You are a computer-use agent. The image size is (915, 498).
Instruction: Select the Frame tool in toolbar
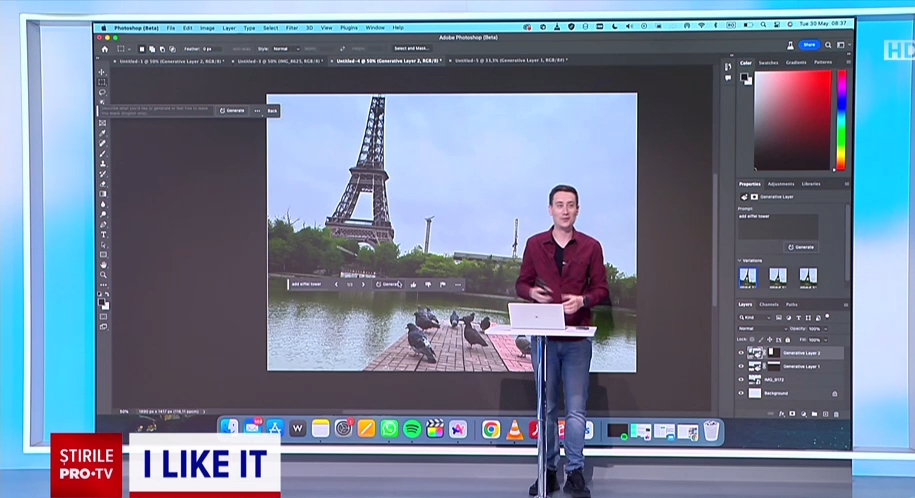[x=103, y=123]
